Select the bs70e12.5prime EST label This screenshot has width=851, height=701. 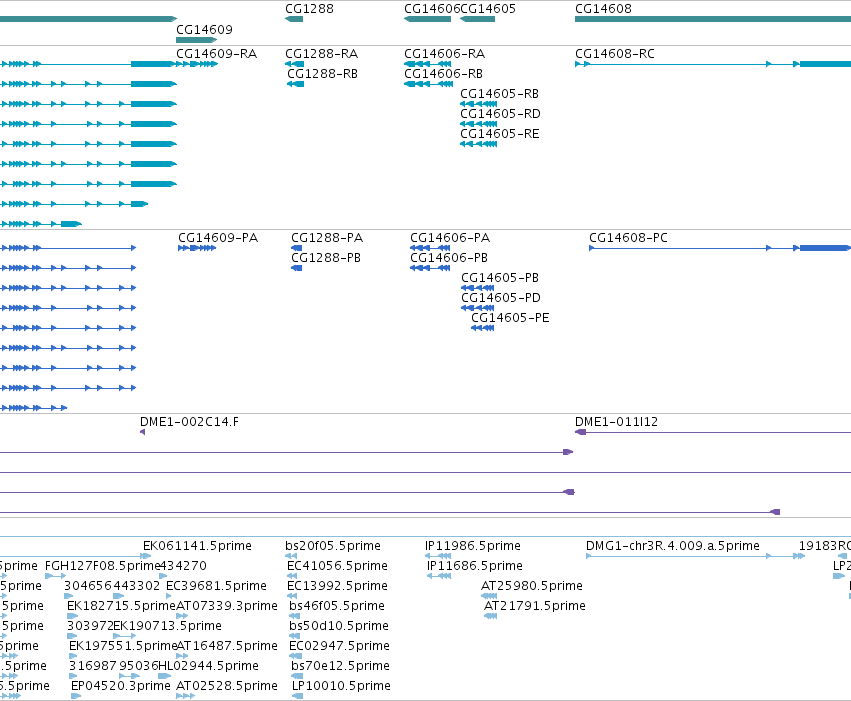[x=340, y=666]
